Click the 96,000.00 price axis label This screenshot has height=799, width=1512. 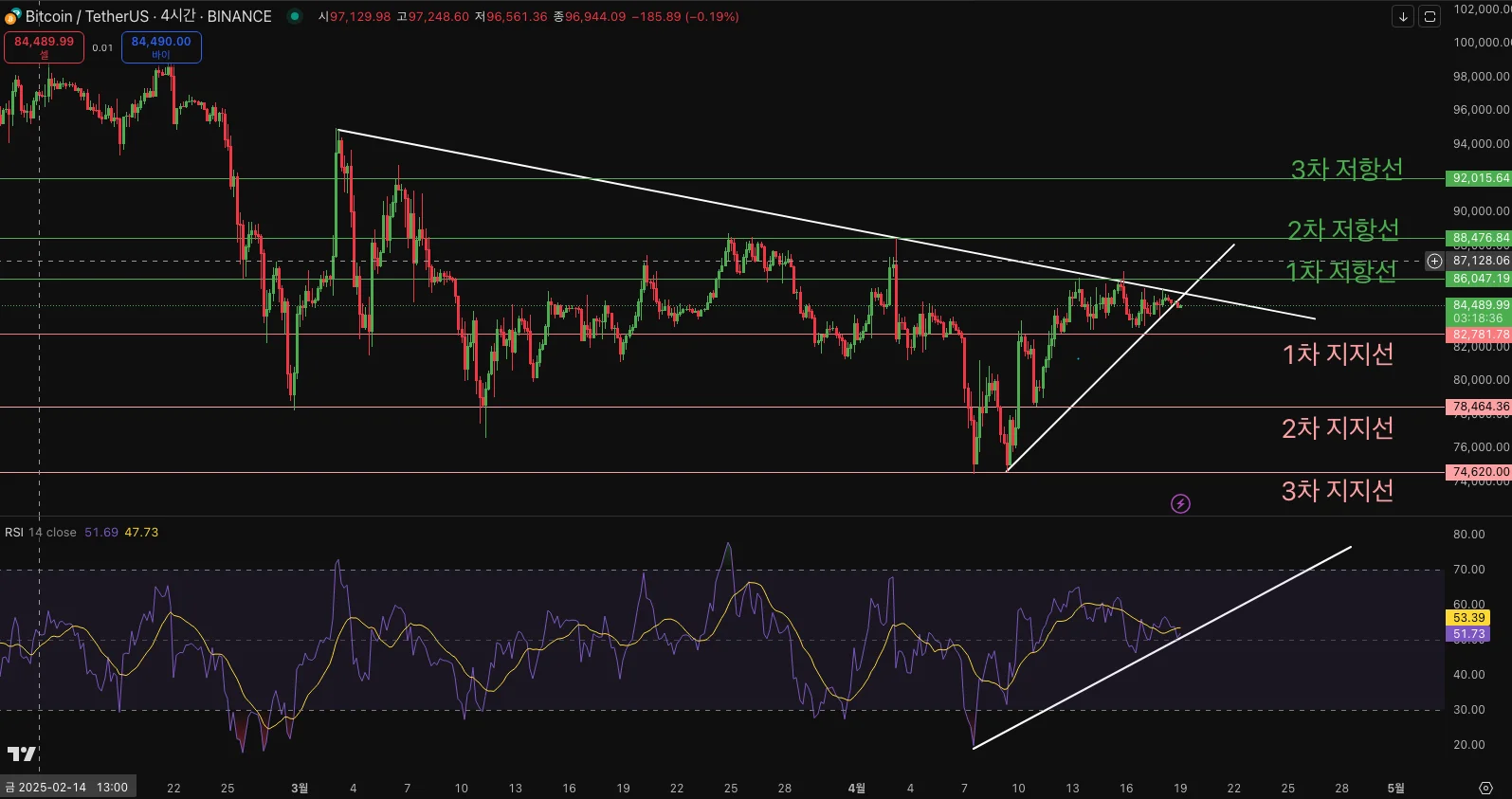click(1482, 110)
